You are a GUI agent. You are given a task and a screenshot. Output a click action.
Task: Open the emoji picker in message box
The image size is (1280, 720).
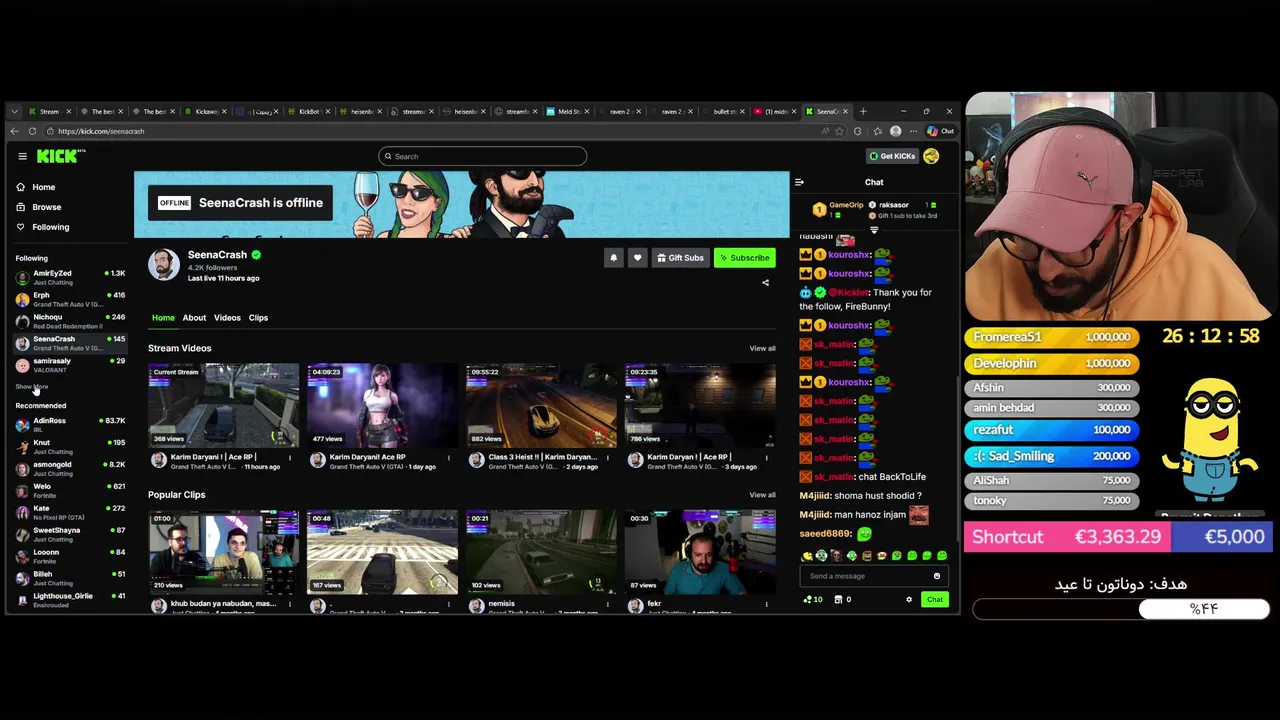936,576
